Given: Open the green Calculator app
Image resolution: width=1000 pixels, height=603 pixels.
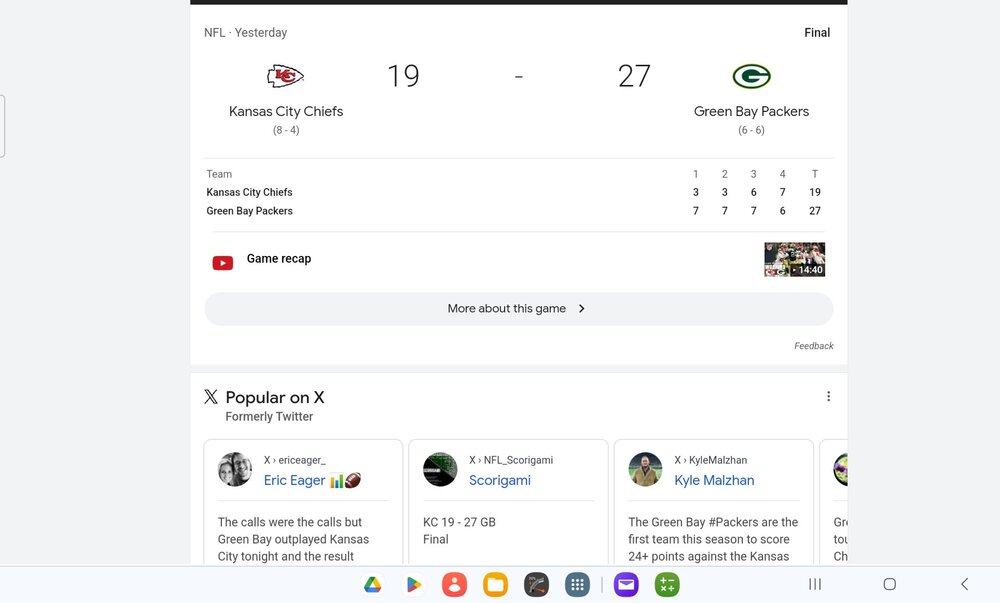Looking at the screenshot, I should (x=667, y=585).
